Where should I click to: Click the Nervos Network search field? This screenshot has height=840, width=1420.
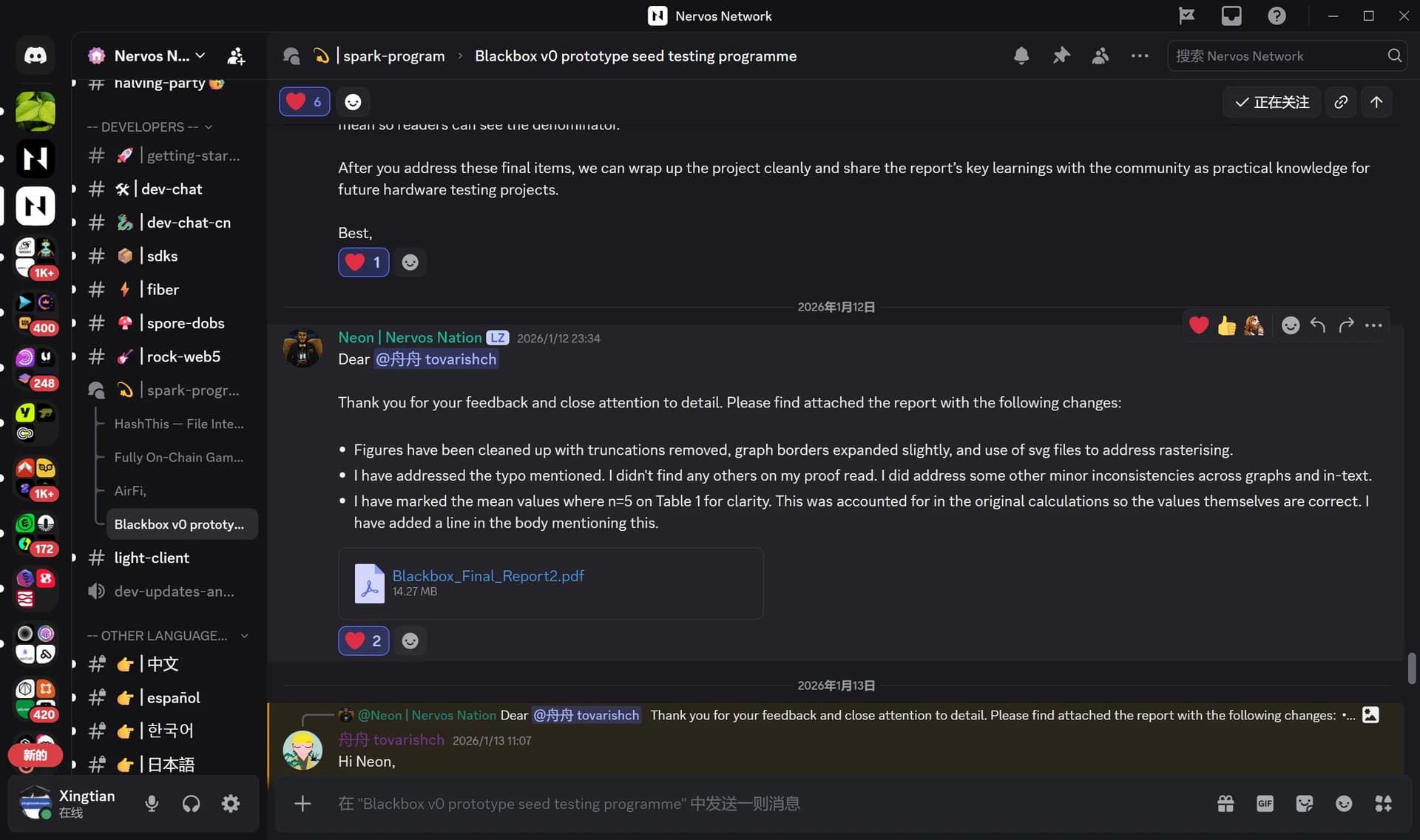pos(1278,55)
